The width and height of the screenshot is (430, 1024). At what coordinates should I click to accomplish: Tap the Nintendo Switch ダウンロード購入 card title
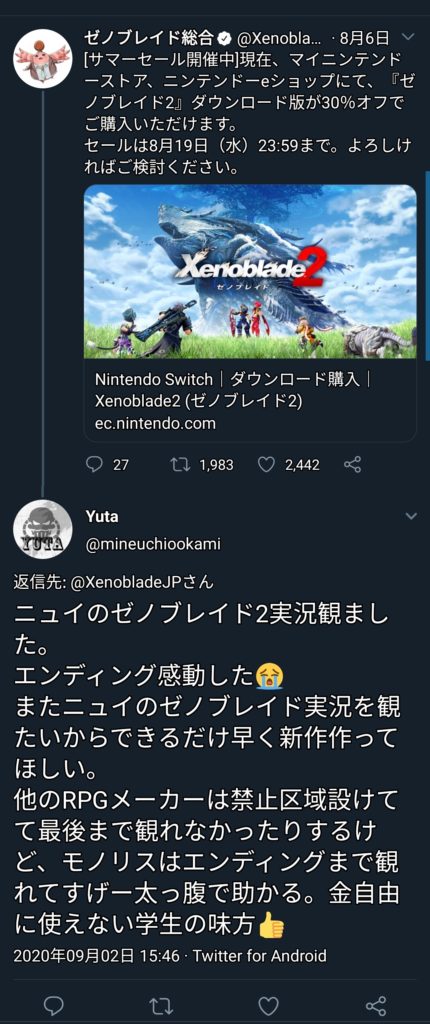(234, 380)
